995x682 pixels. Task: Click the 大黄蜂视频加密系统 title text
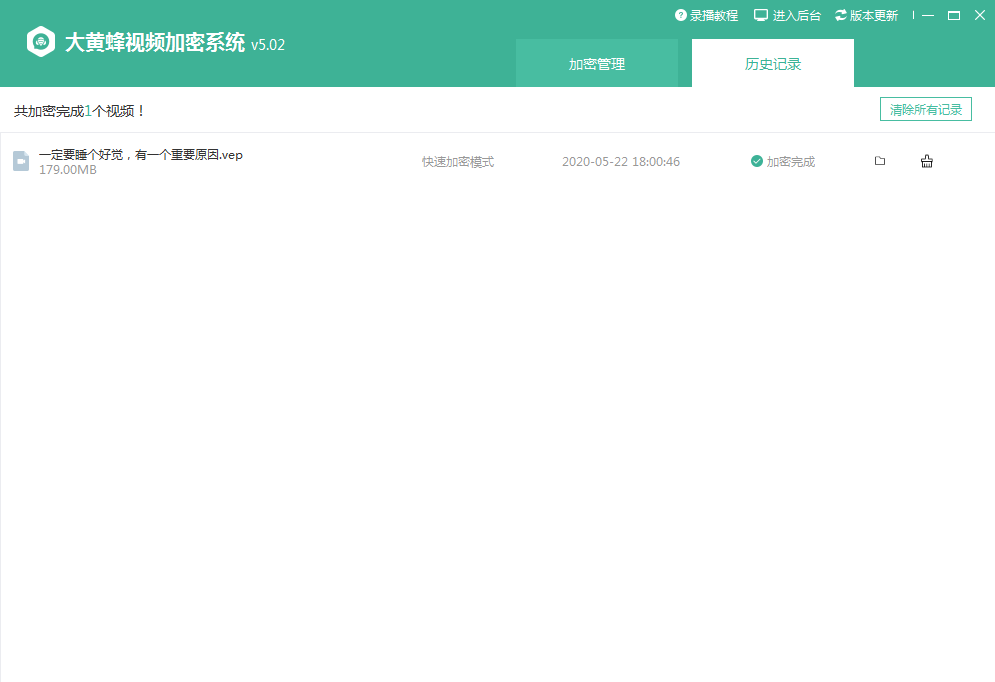click(x=155, y=43)
